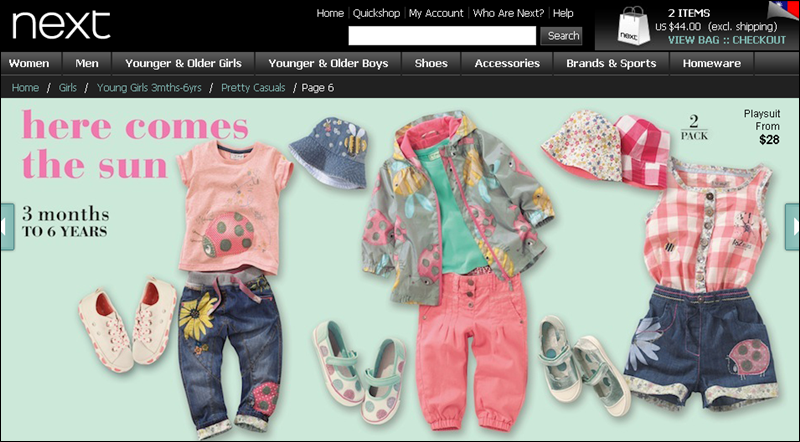Click the Next logo
This screenshot has height=442, width=800.
tap(61, 24)
